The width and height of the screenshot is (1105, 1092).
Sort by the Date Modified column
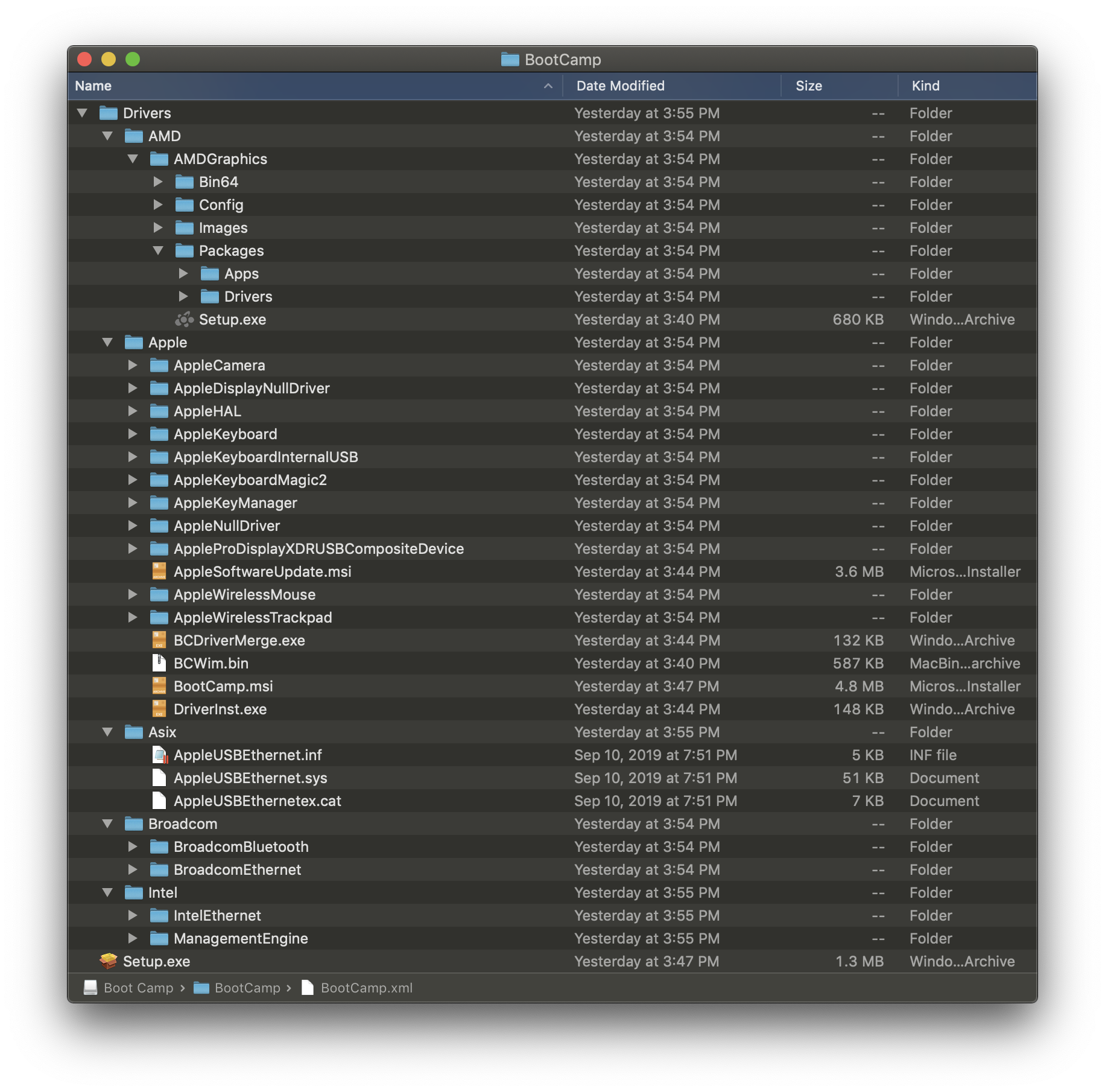(x=672, y=86)
